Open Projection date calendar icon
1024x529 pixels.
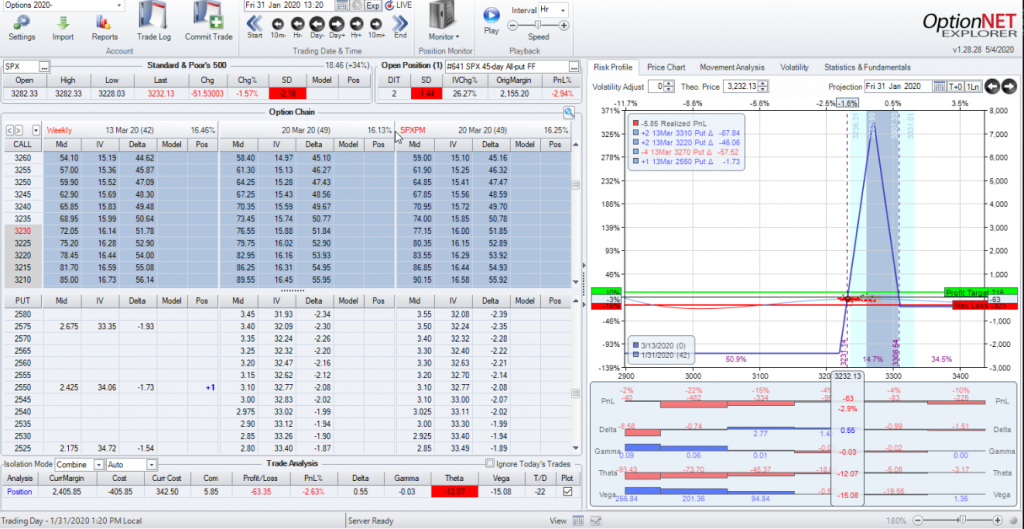pos(938,86)
